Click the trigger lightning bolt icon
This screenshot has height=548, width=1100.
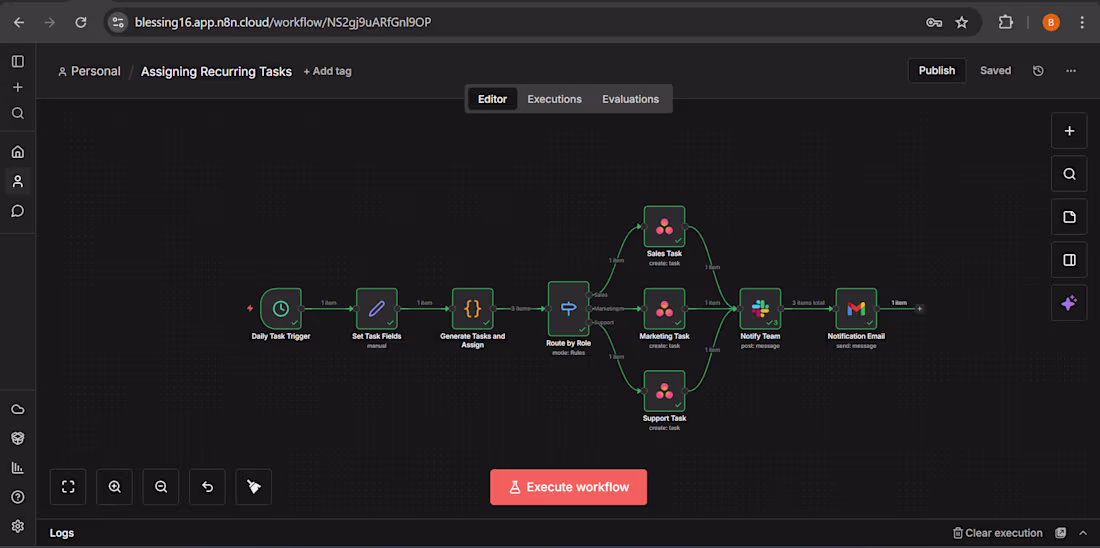coord(250,308)
